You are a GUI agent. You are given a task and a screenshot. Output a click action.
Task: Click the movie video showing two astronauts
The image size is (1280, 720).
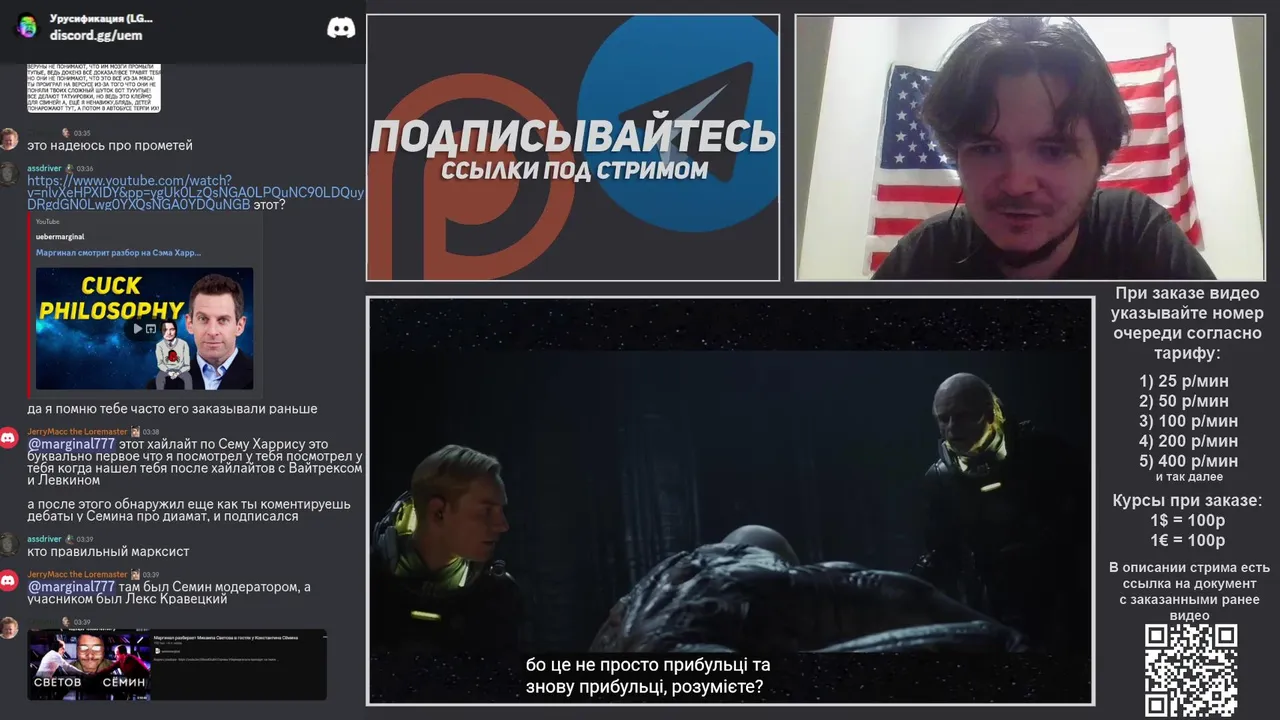pyautogui.click(x=730, y=500)
